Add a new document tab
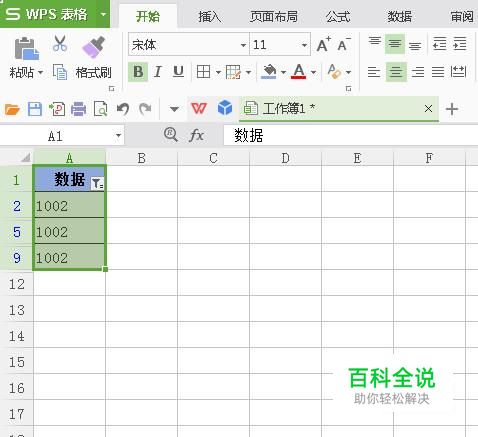Viewport: 478px width, 437px height. [x=452, y=109]
